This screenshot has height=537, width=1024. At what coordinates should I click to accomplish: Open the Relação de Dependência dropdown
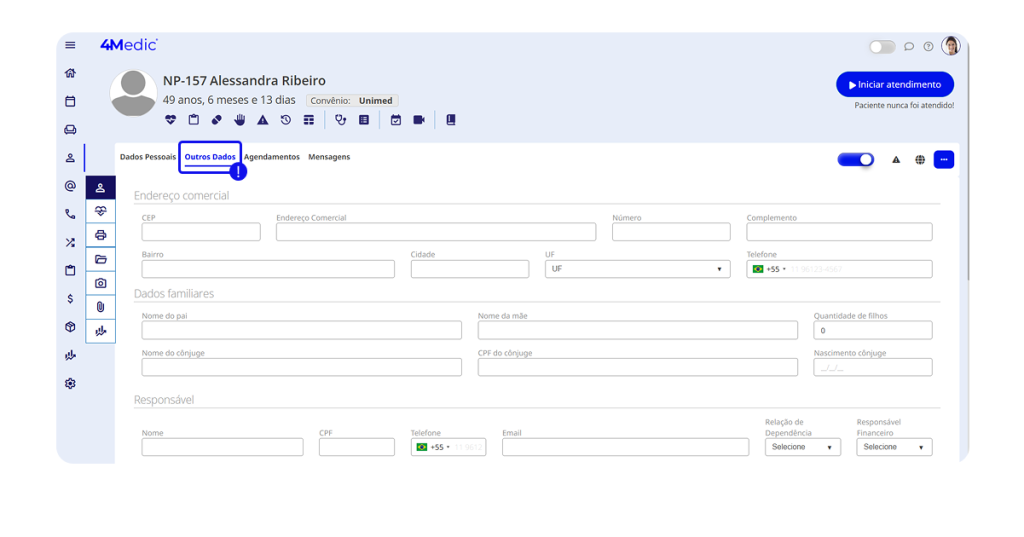(x=803, y=447)
